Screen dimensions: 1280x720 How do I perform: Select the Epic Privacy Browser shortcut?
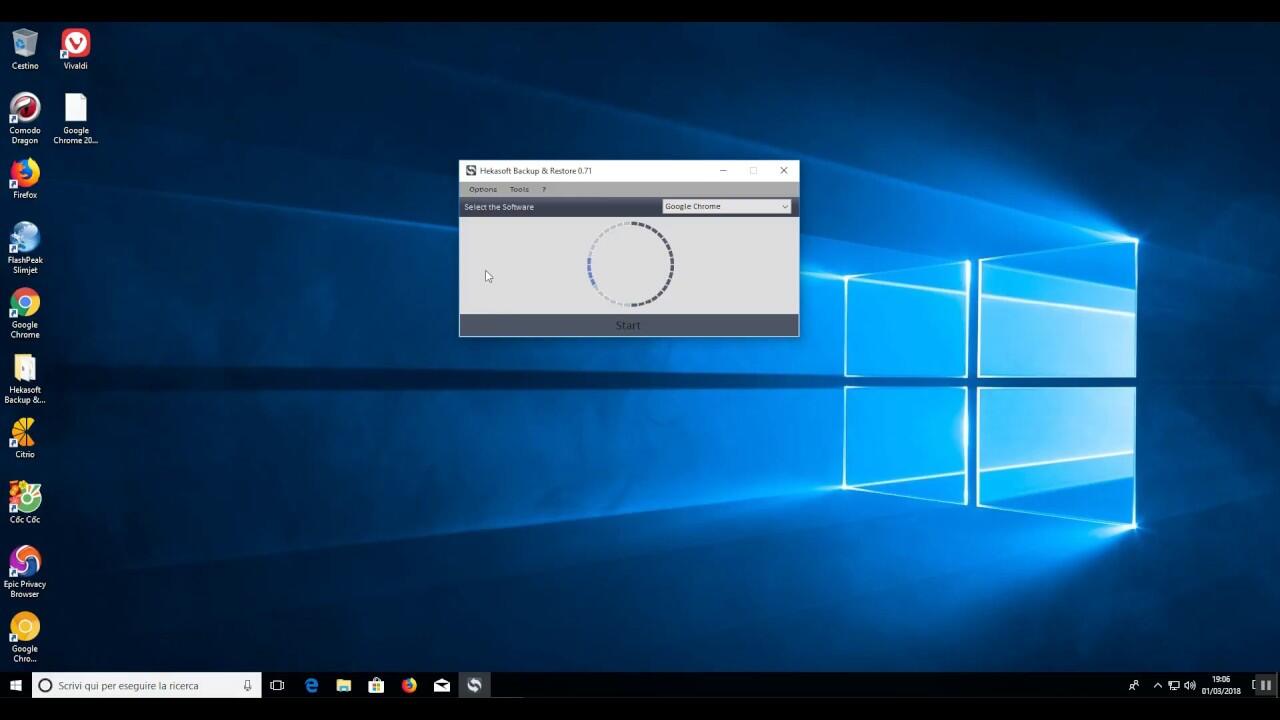coord(25,572)
